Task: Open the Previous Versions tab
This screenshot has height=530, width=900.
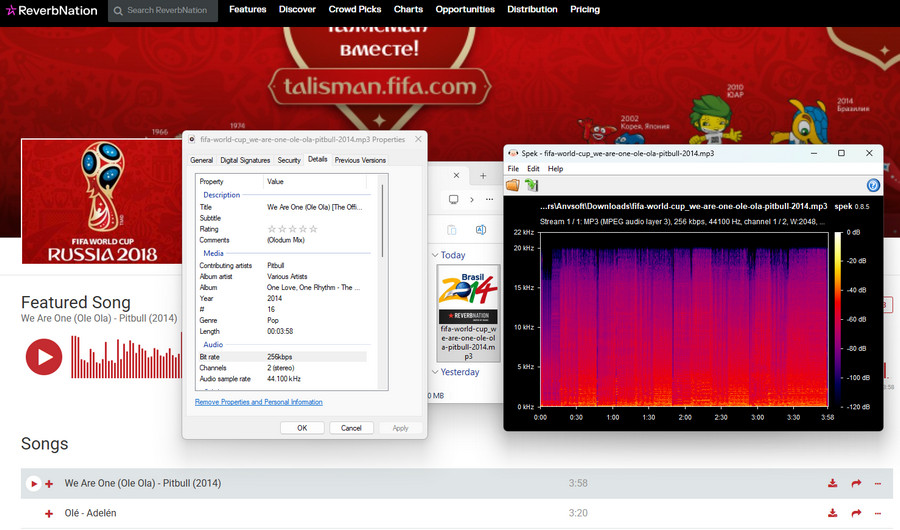Action: tap(360, 160)
